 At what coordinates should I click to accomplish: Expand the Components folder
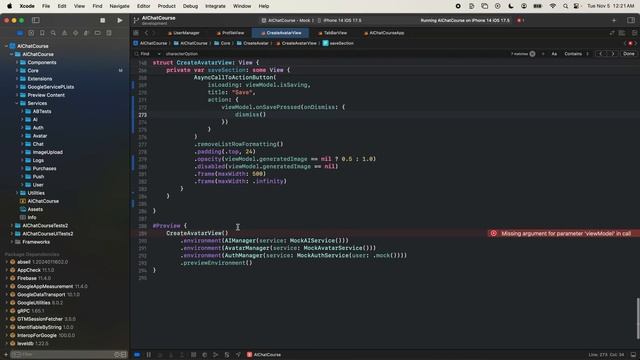[x=17, y=62]
